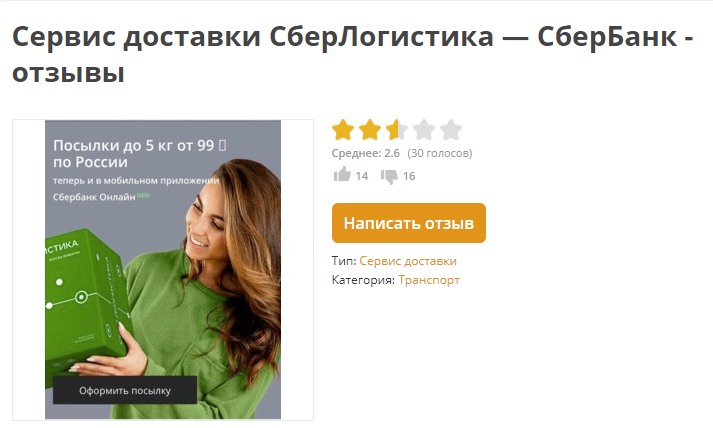
Task: Click the 30 голосов vote count
Action: [x=440, y=153]
